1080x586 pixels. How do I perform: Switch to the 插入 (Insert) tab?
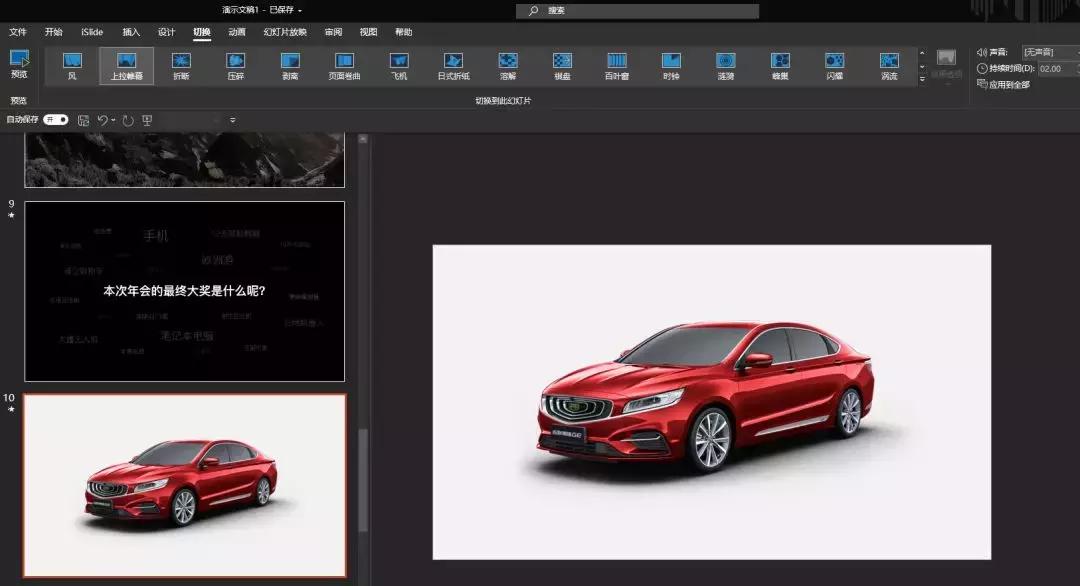pyautogui.click(x=131, y=32)
